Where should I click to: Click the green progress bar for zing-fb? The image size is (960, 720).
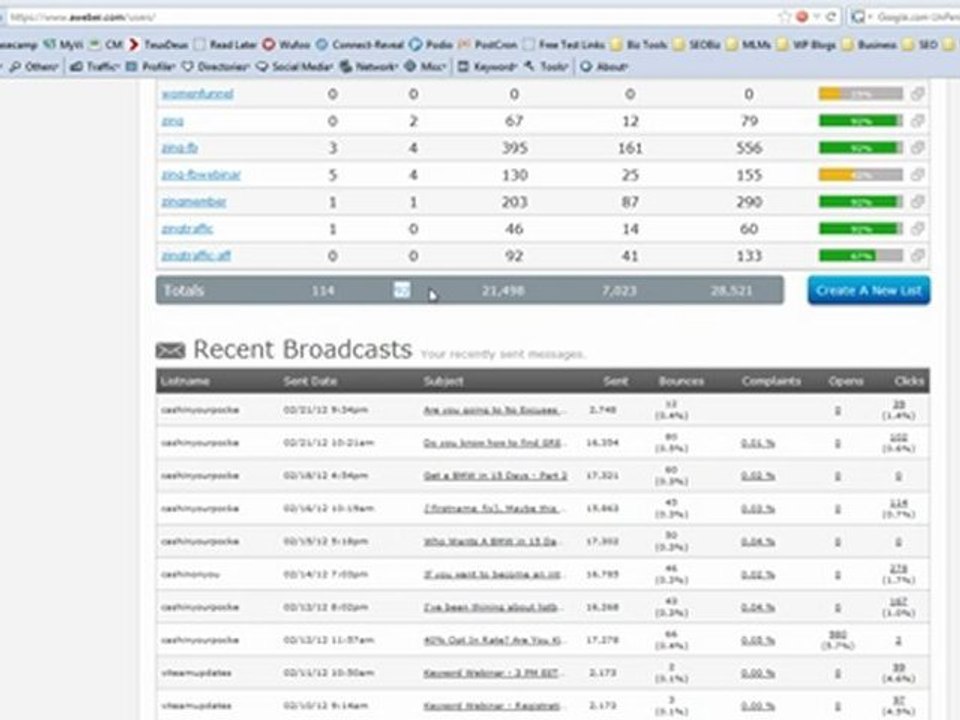point(860,148)
